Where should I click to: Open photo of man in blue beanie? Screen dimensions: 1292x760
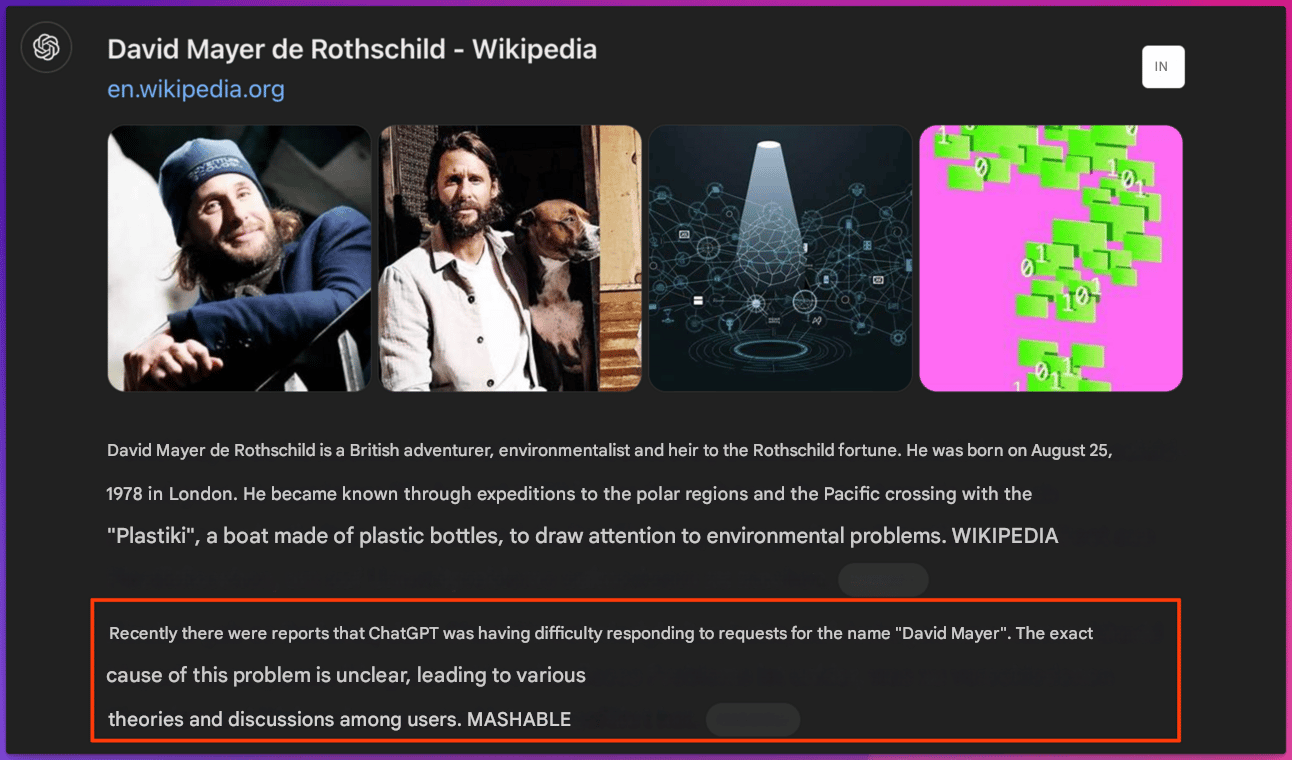click(239, 258)
